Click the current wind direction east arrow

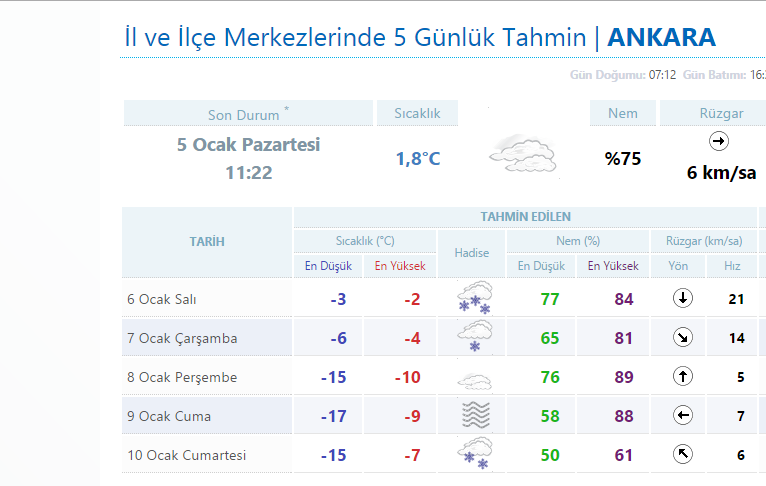click(x=719, y=141)
